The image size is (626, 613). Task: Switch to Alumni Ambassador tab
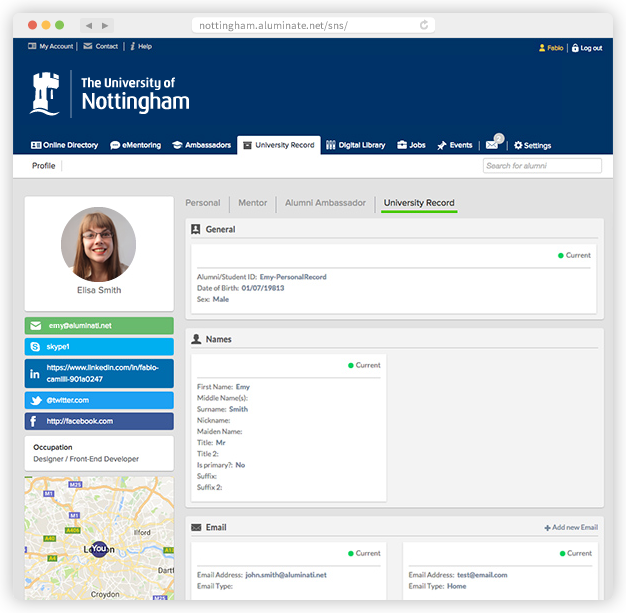[325, 203]
